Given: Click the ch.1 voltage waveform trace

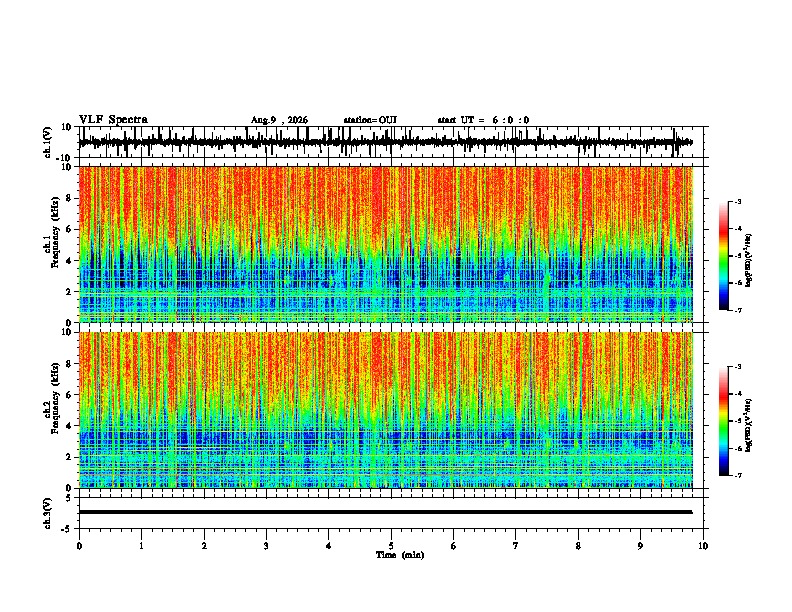Looking at the screenshot, I should pyautogui.click(x=385, y=142).
